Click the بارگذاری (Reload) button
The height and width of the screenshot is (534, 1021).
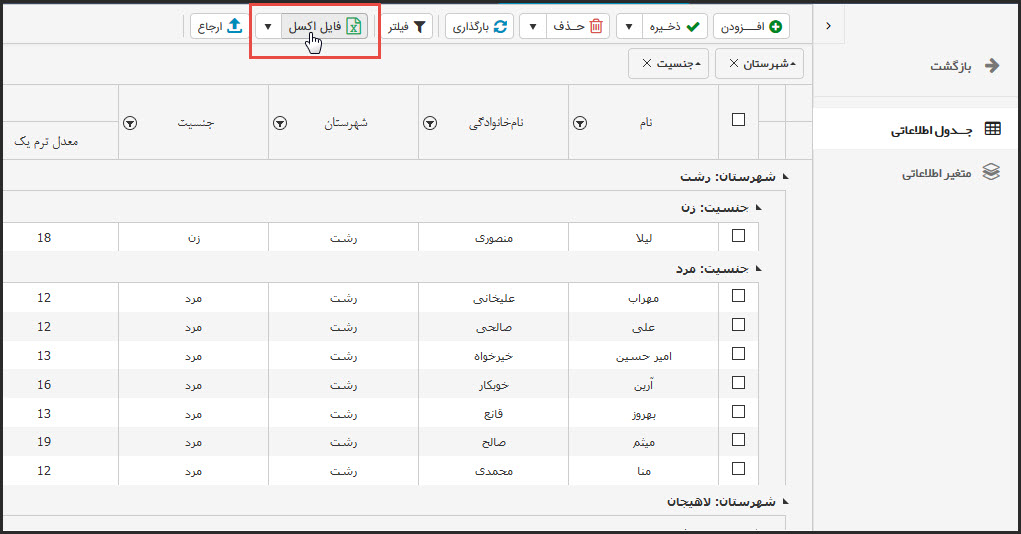(x=480, y=27)
